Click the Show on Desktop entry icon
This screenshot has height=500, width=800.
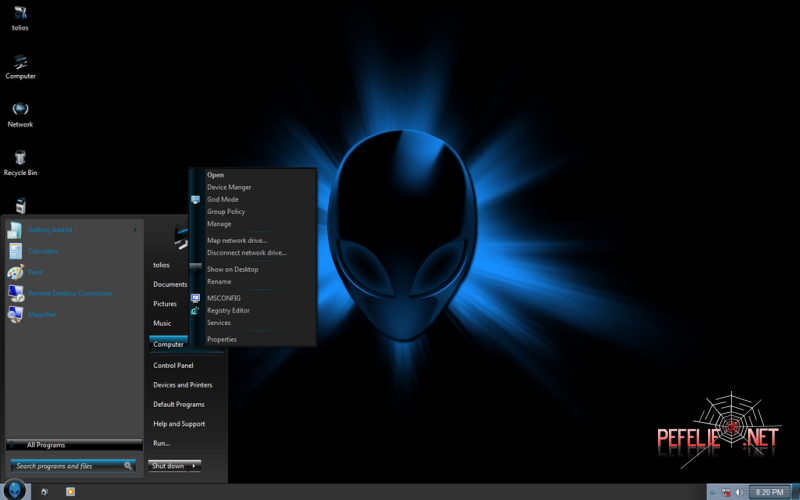(x=195, y=267)
